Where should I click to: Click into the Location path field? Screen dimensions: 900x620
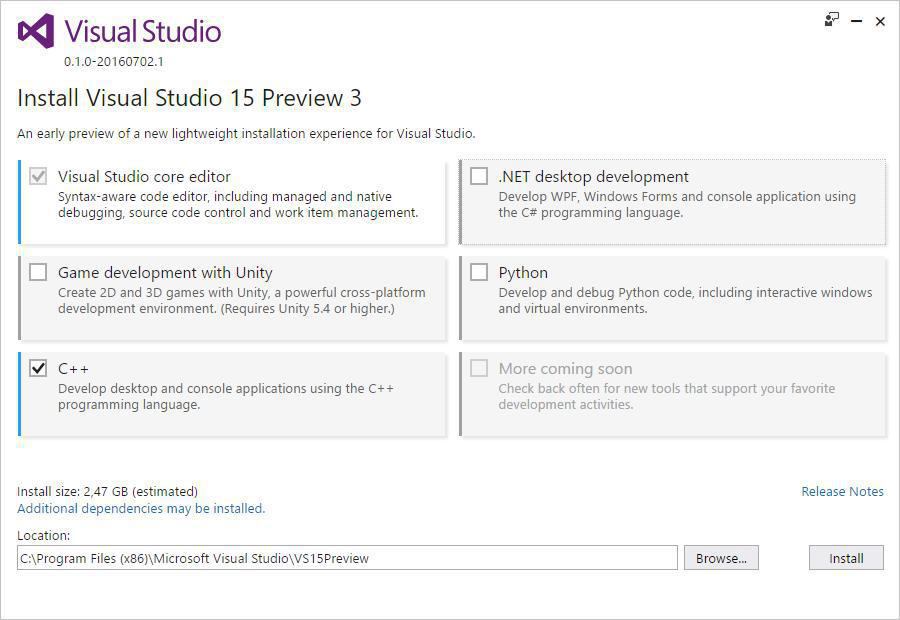tap(347, 558)
